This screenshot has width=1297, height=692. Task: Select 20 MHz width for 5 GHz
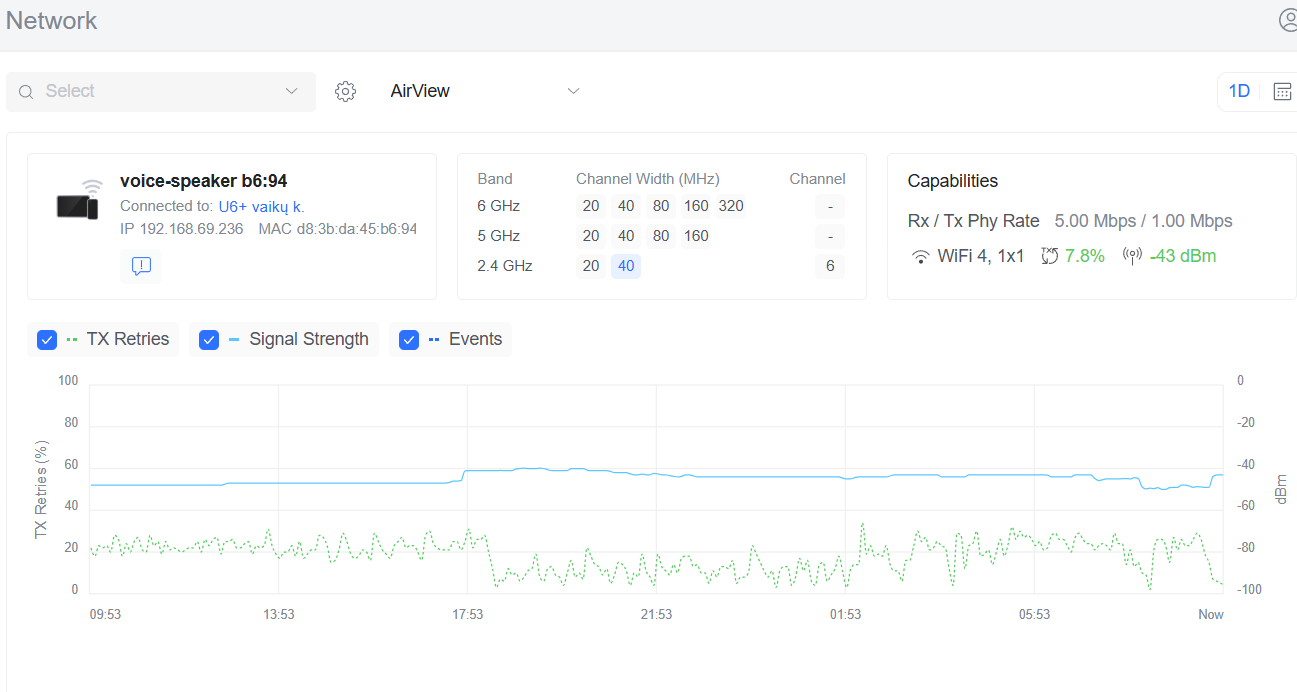coord(591,236)
